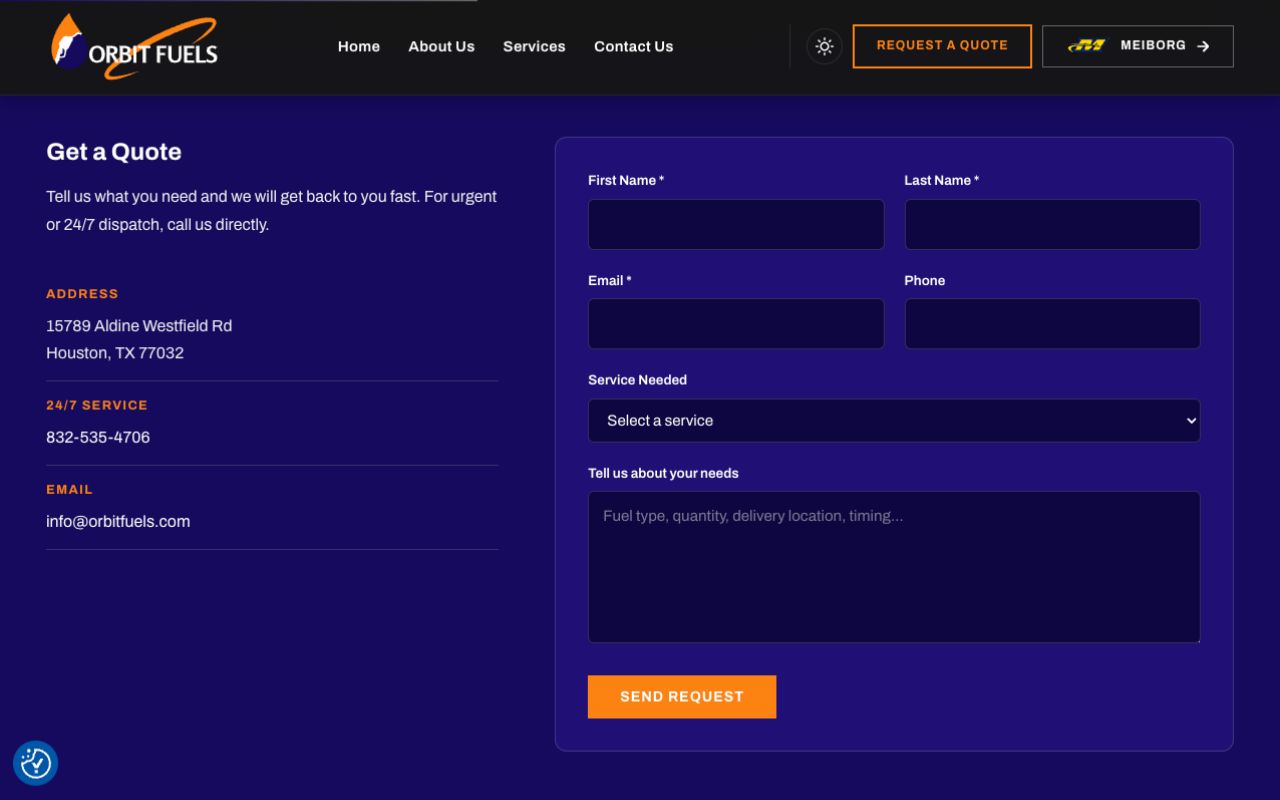Click the info@orbitfuels.com email address
This screenshot has height=800, width=1280.
[x=118, y=521]
